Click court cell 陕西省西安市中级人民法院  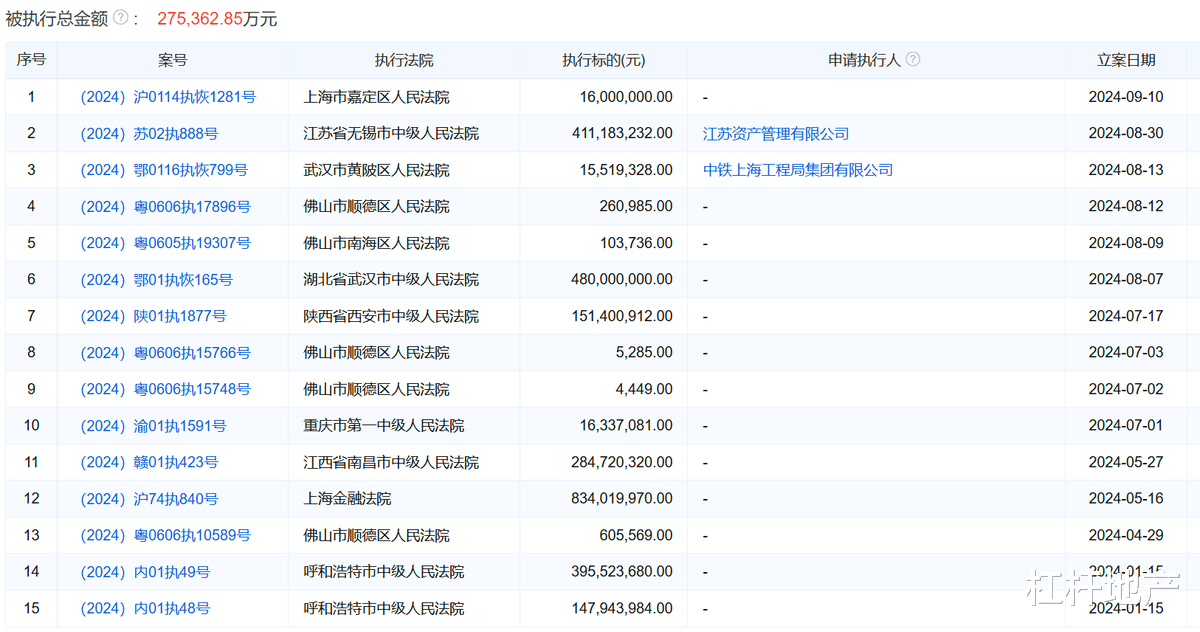coord(391,316)
